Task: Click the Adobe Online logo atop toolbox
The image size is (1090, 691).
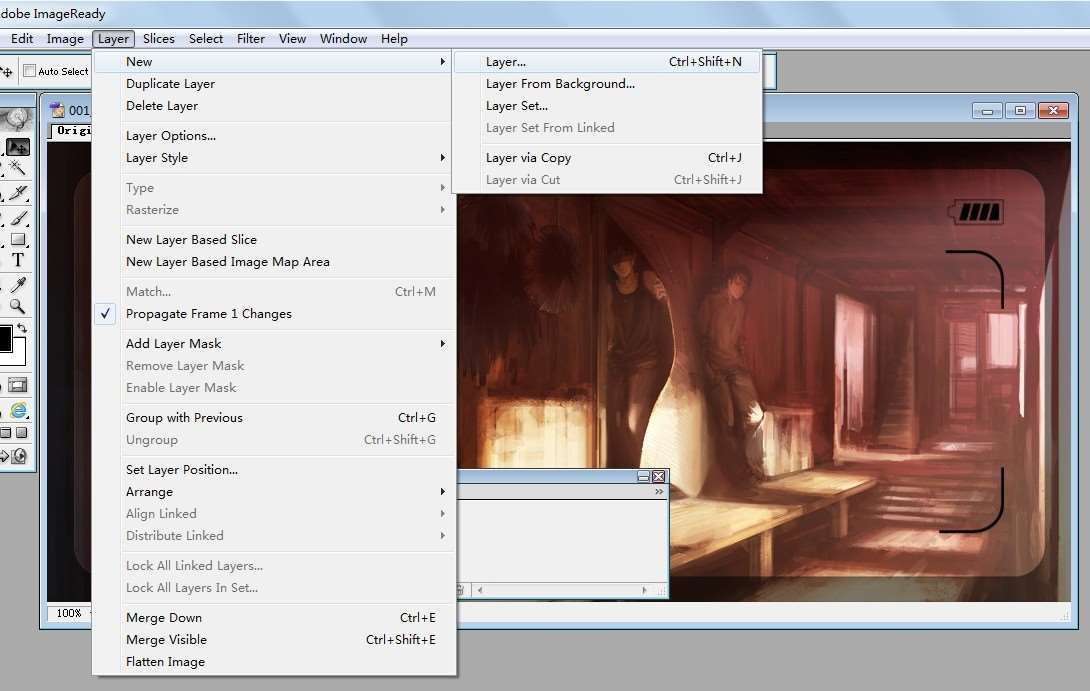Action: click(x=17, y=120)
